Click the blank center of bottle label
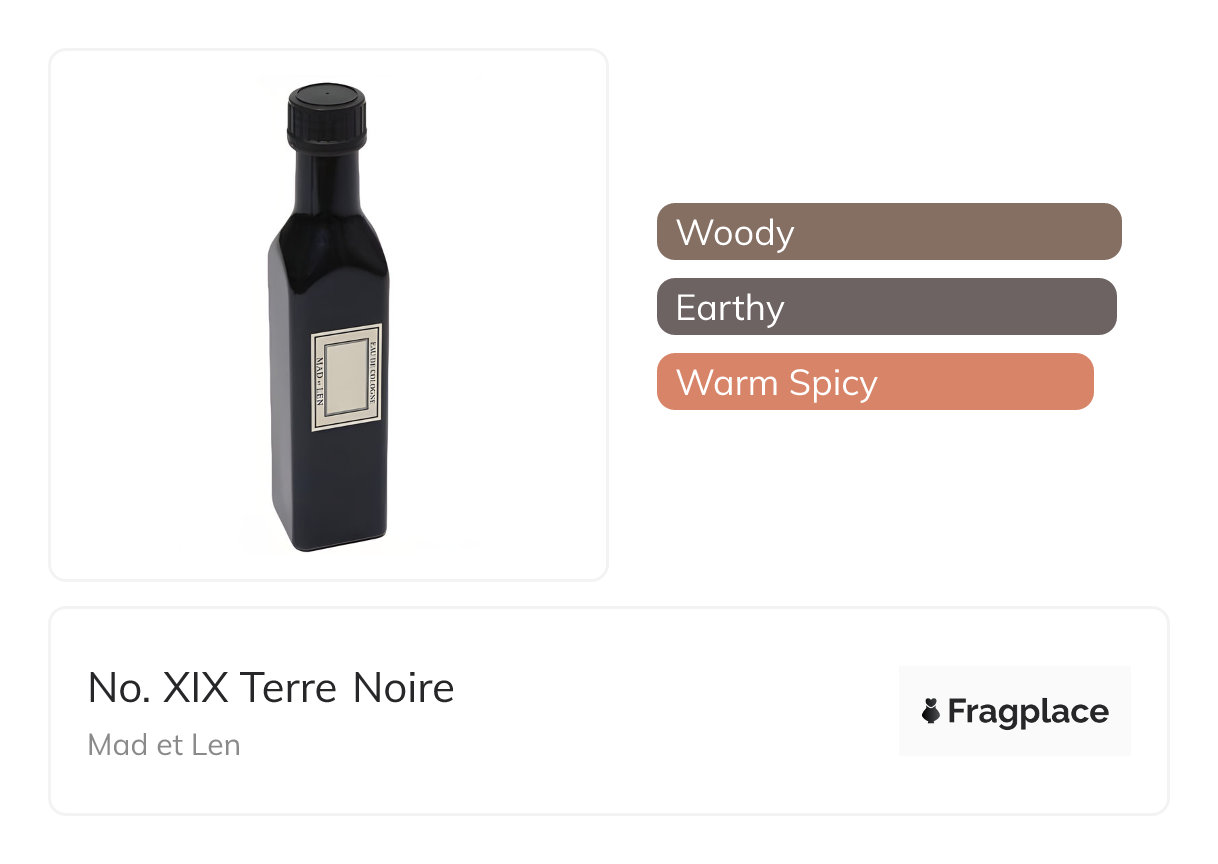1218x864 pixels. (x=346, y=378)
